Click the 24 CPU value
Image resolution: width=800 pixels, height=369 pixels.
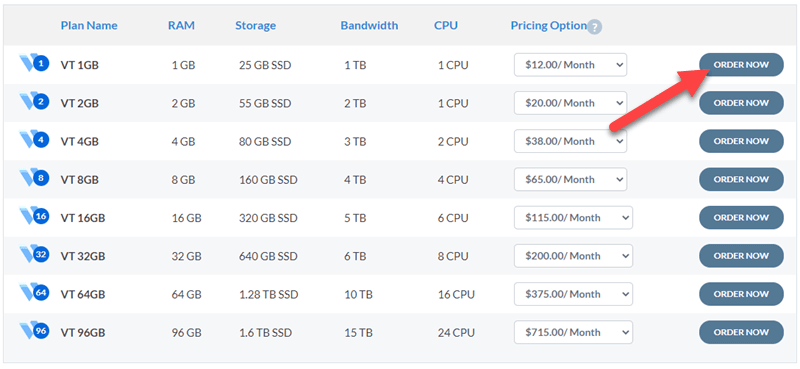(x=456, y=333)
